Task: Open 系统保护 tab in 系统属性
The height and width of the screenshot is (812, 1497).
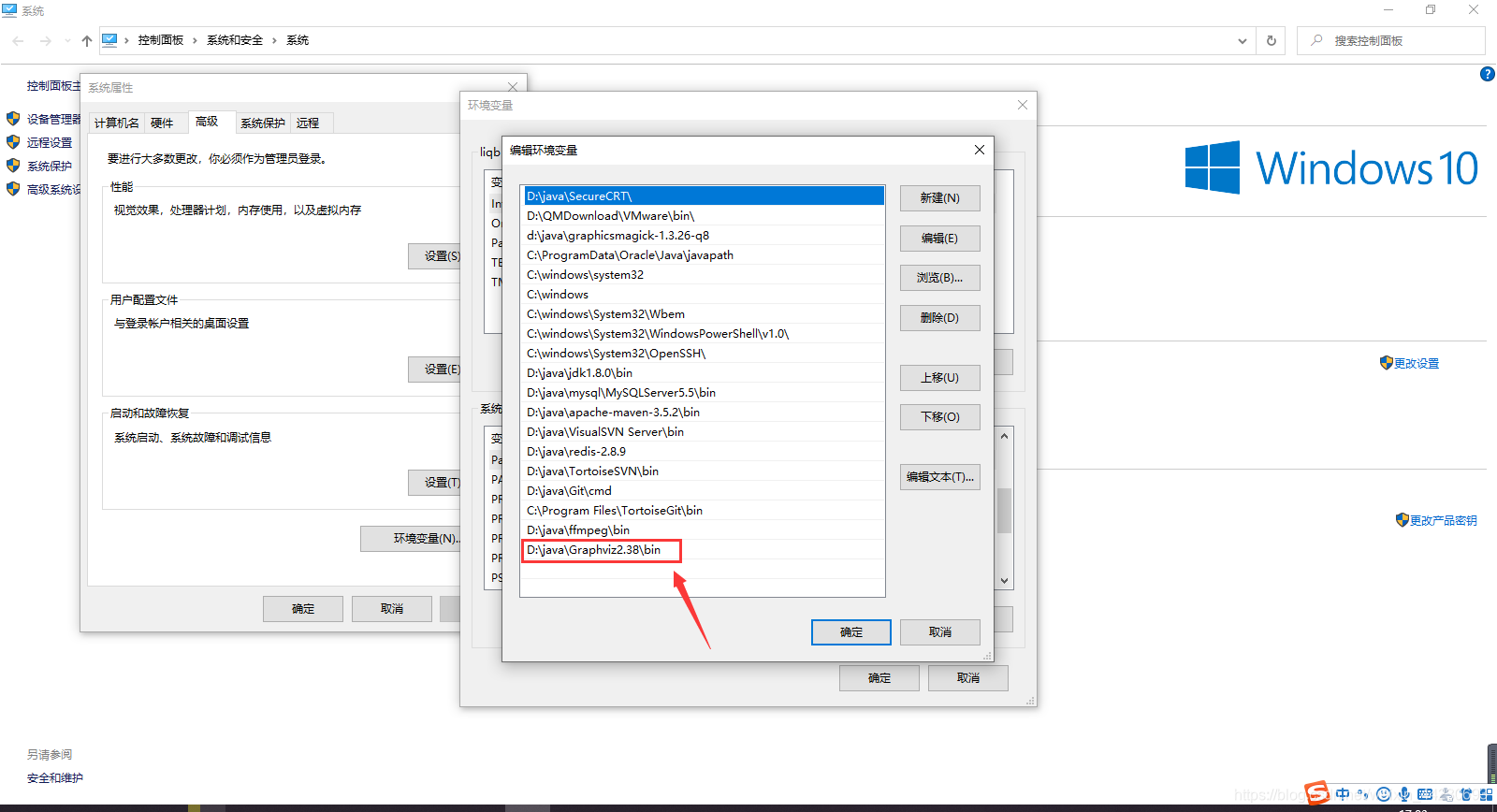Action: [263, 123]
